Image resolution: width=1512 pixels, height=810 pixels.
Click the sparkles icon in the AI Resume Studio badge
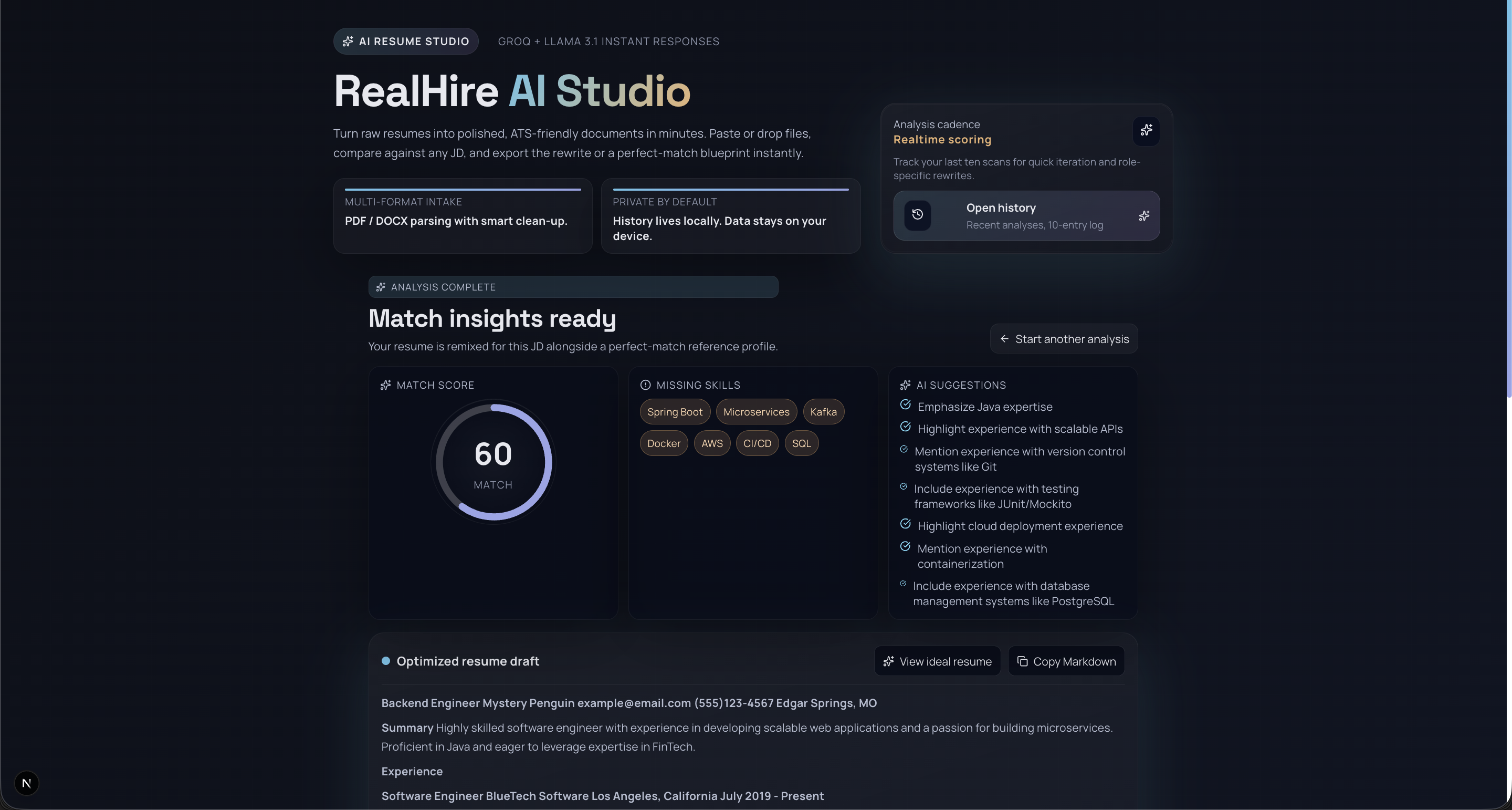point(348,41)
